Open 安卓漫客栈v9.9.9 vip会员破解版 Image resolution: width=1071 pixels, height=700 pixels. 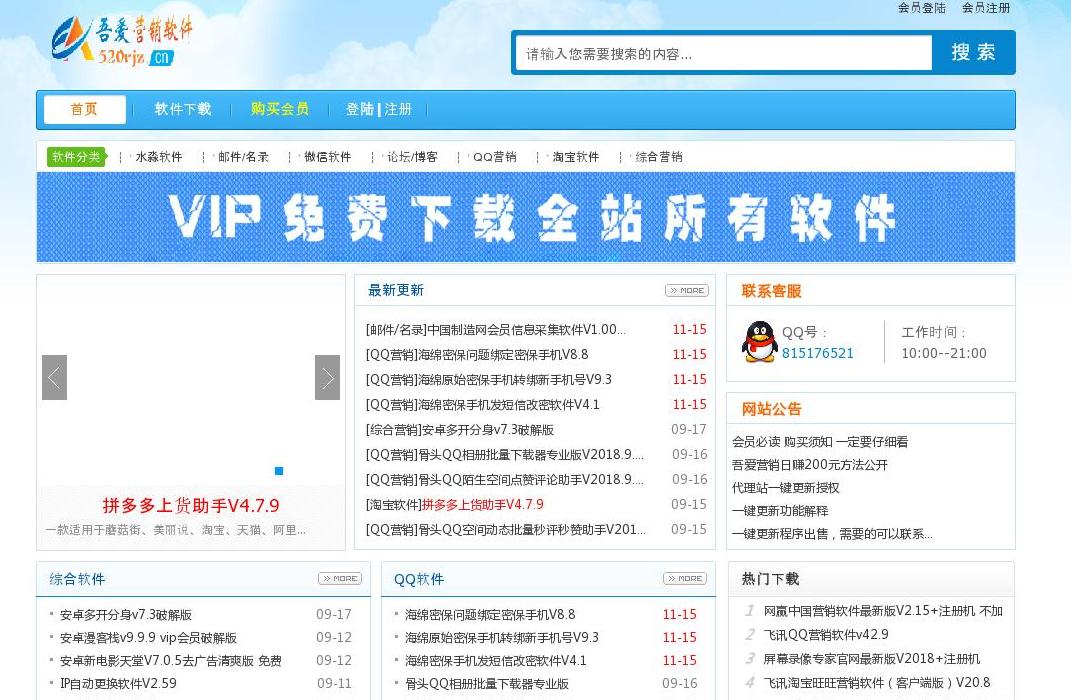(148, 638)
